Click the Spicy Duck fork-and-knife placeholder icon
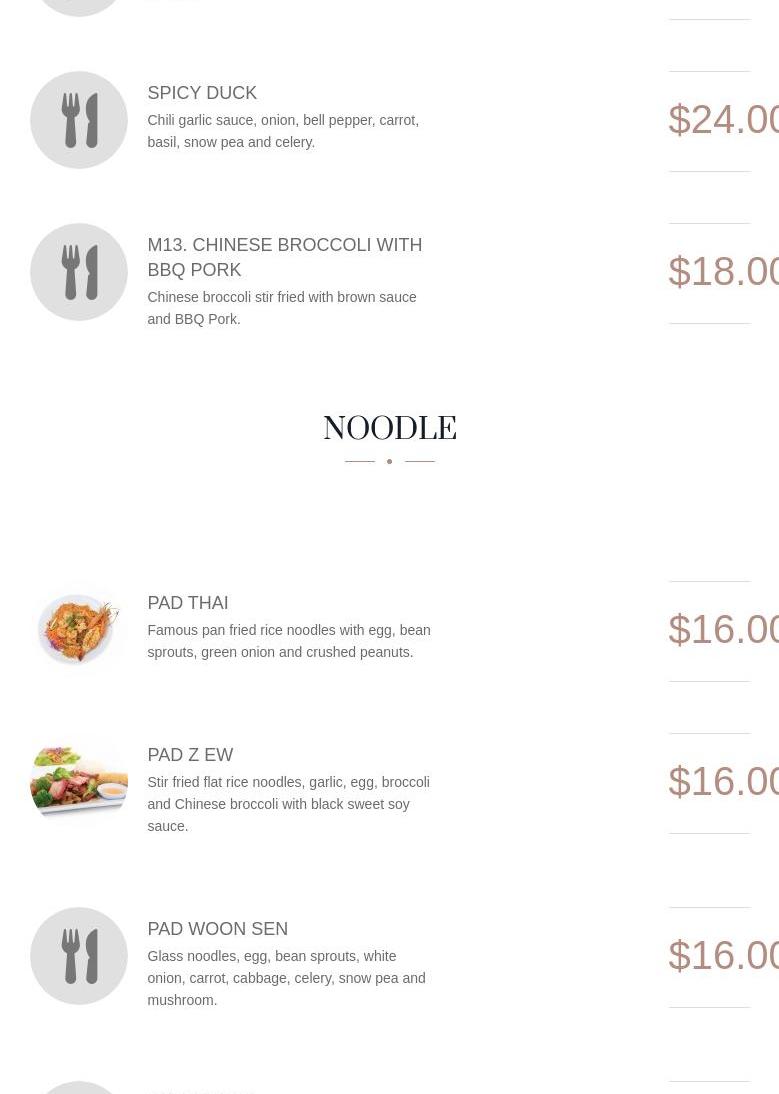Image resolution: width=779 pixels, height=1094 pixels. [x=79, y=120]
